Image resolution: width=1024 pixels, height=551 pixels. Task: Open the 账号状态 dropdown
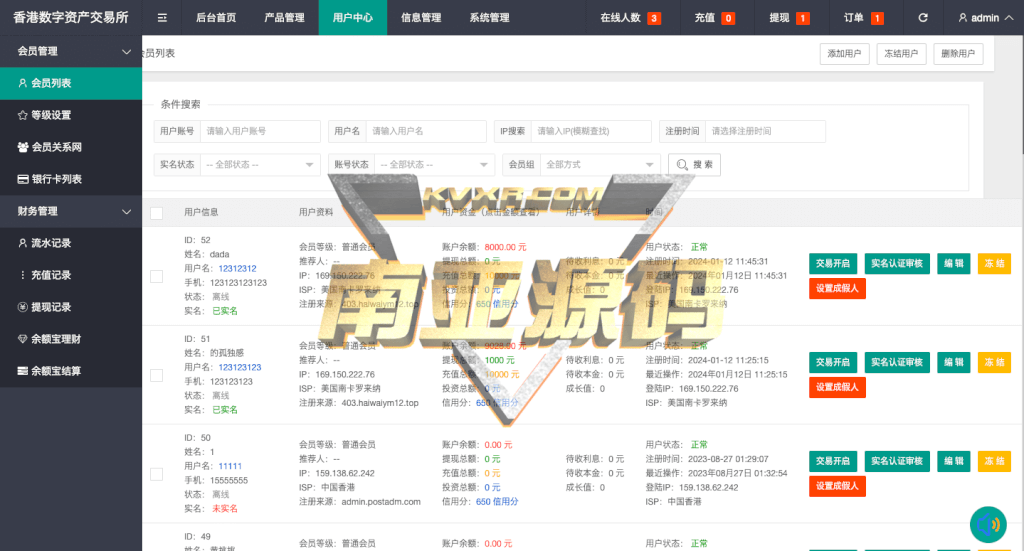pyautogui.click(x=434, y=165)
